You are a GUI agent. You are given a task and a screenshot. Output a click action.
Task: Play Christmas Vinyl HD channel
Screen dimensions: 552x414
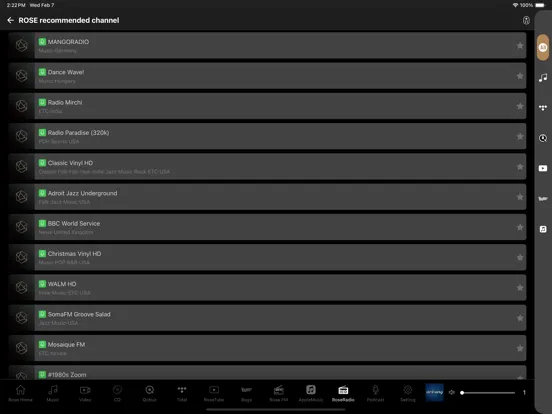tap(267, 258)
